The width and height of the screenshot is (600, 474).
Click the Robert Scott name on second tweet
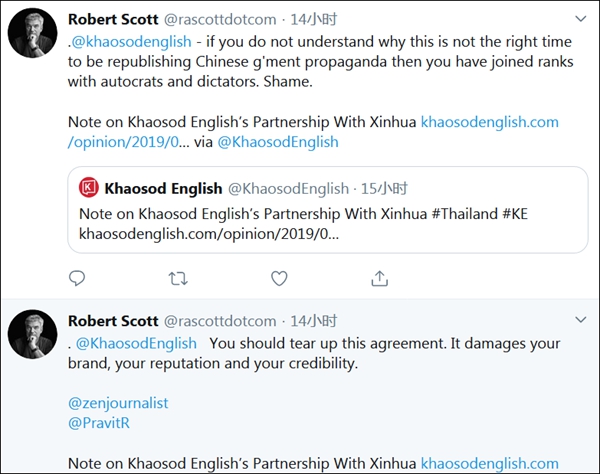(112, 321)
